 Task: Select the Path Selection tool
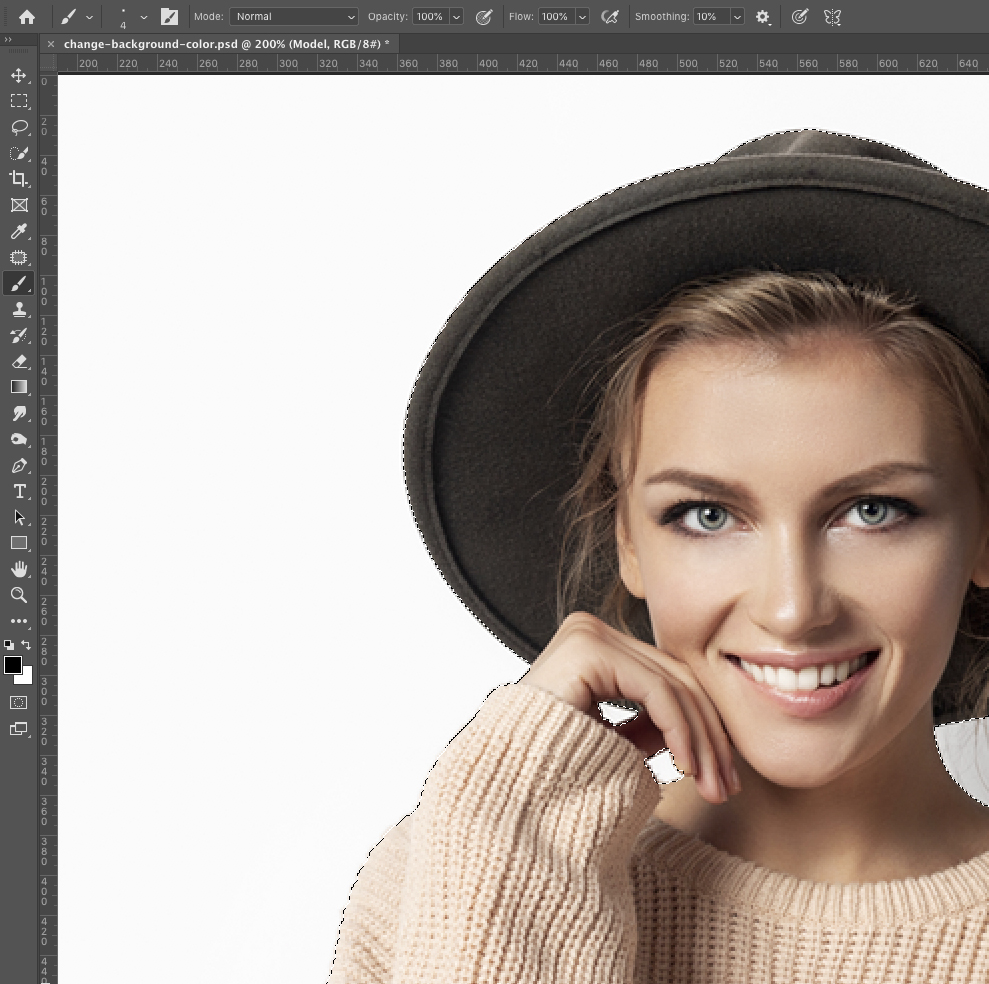coord(19,518)
